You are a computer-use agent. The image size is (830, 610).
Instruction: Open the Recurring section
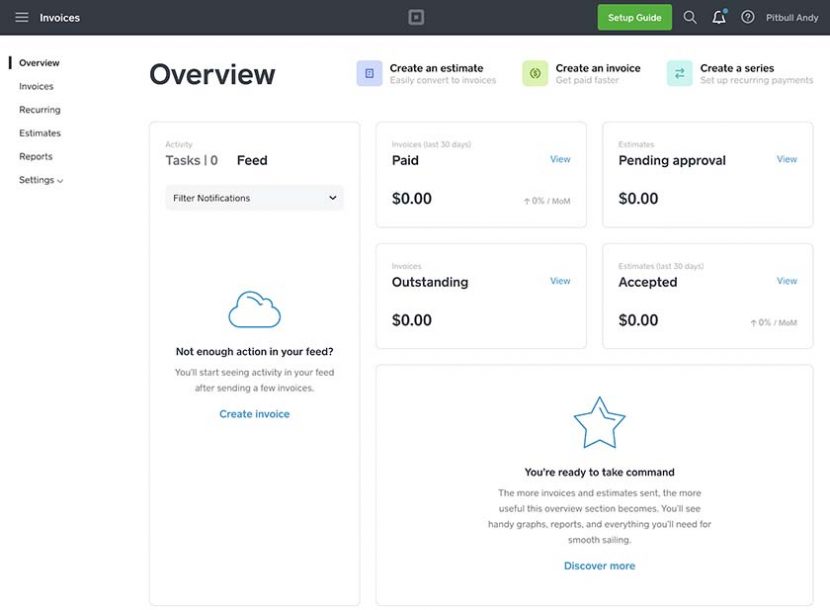(x=39, y=109)
